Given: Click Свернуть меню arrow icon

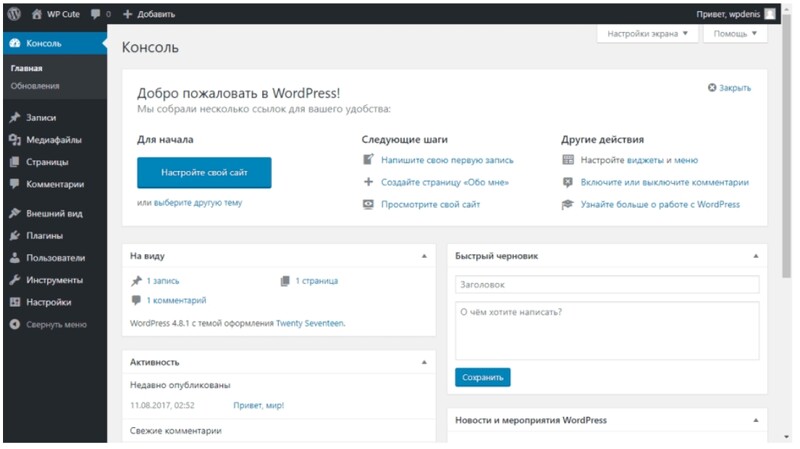Looking at the screenshot, I should click(15, 325).
